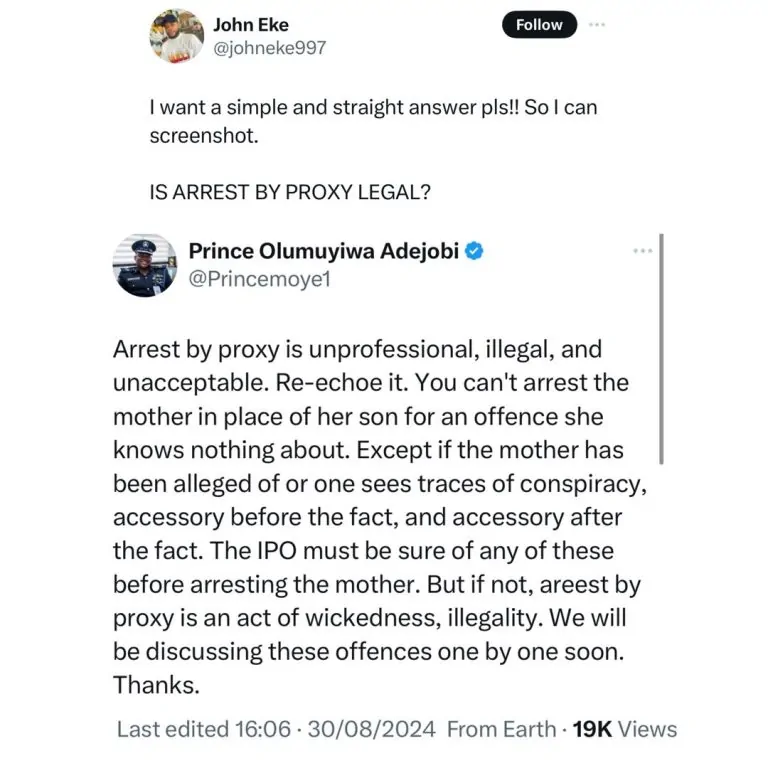Click the Follow button
This screenshot has height=768, width=768.
pyautogui.click(x=539, y=25)
